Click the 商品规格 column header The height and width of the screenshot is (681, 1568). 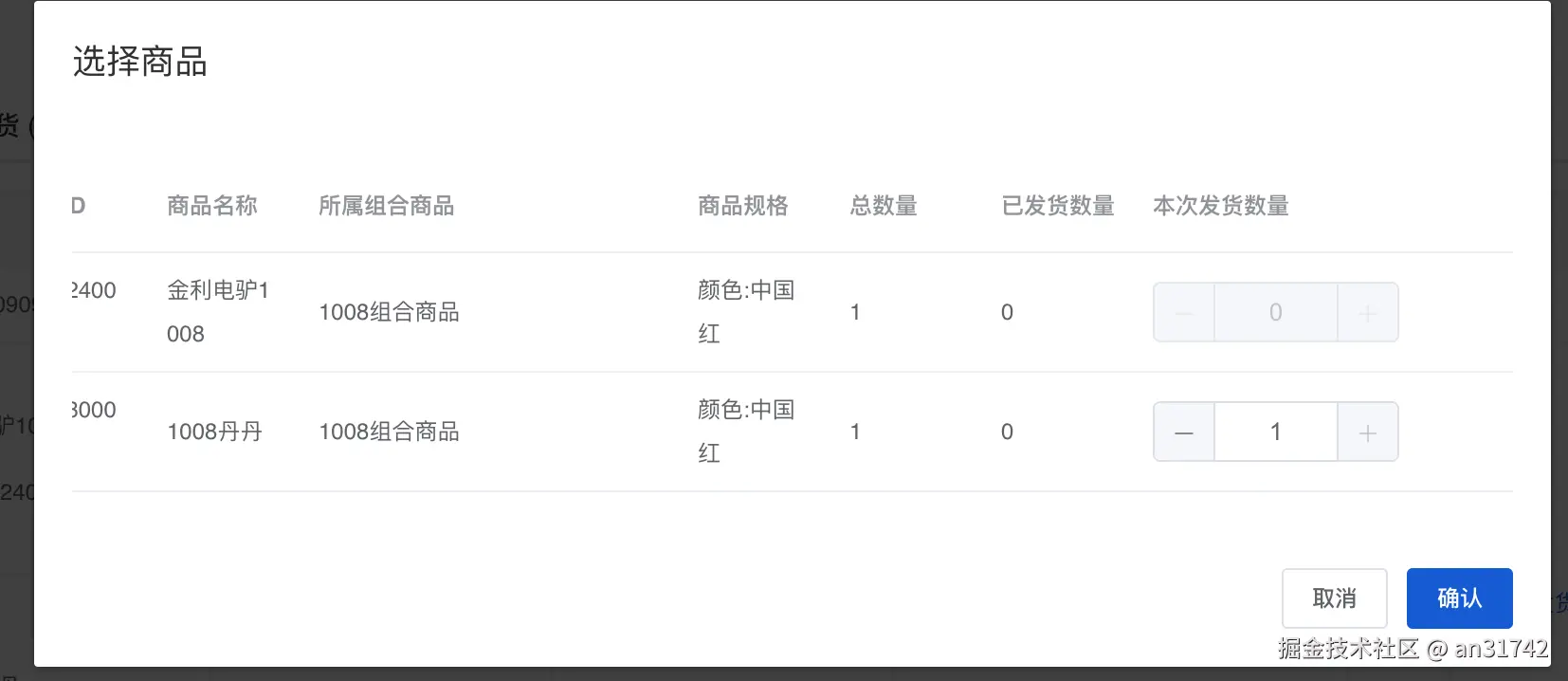[x=743, y=206]
